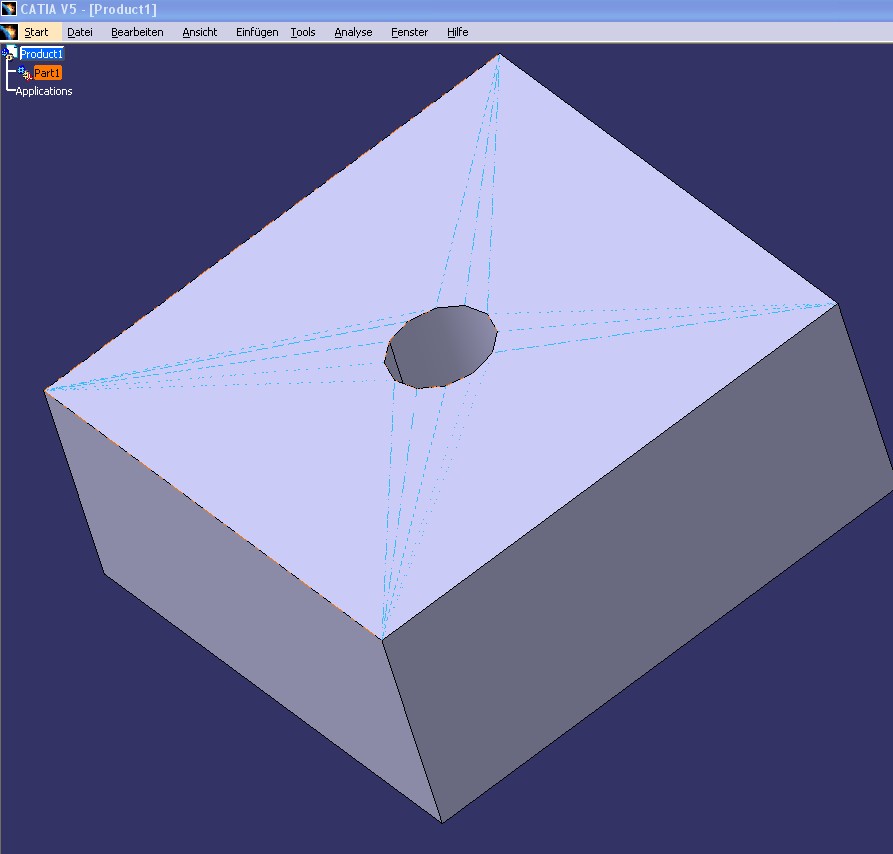This screenshot has width=893, height=854.
Task: Click the Product1 assembly icon
Action: 10,54
